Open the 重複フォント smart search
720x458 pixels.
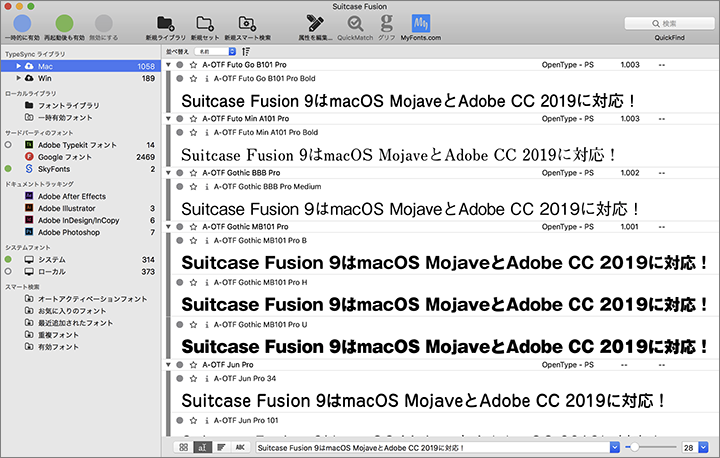[80, 335]
